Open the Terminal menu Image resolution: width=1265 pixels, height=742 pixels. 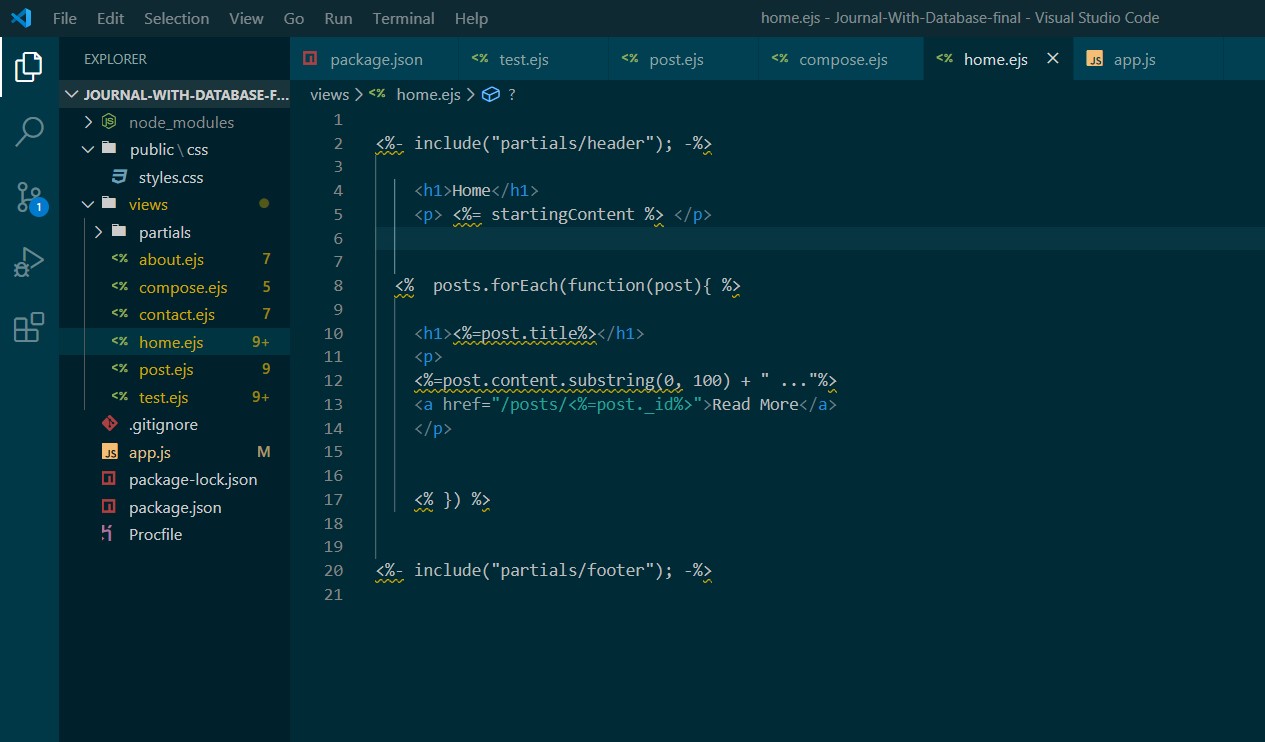pos(403,18)
